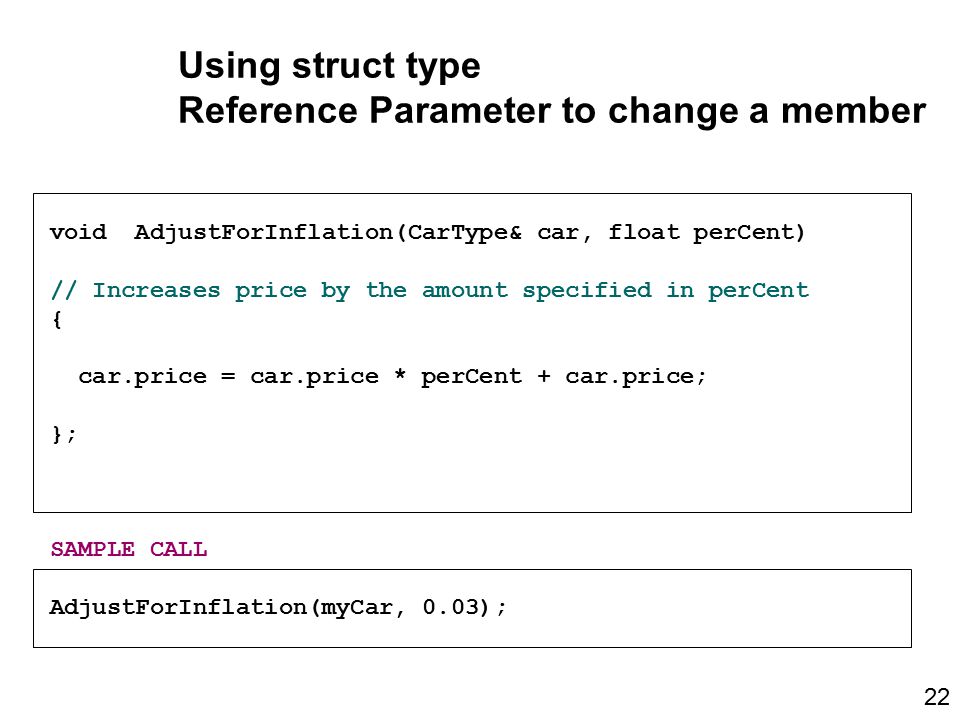This screenshot has width=960, height=720.
Task: Click 'perCent' in the assignment expression
Action: coord(471,377)
